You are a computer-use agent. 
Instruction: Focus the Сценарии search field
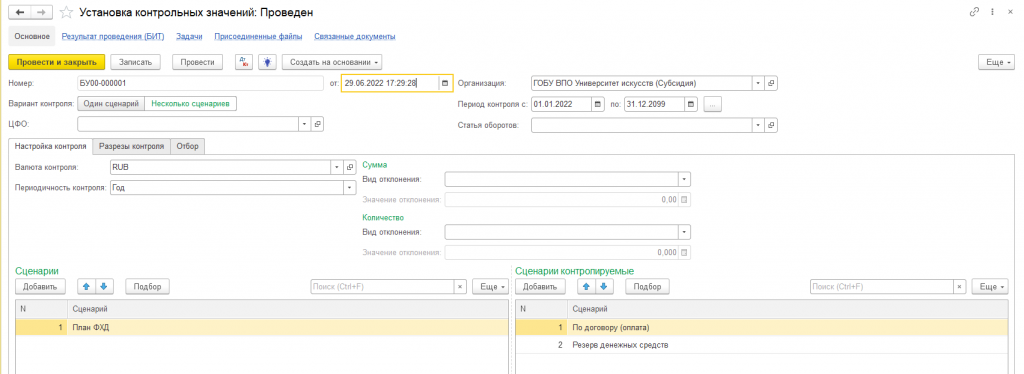(382, 287)
